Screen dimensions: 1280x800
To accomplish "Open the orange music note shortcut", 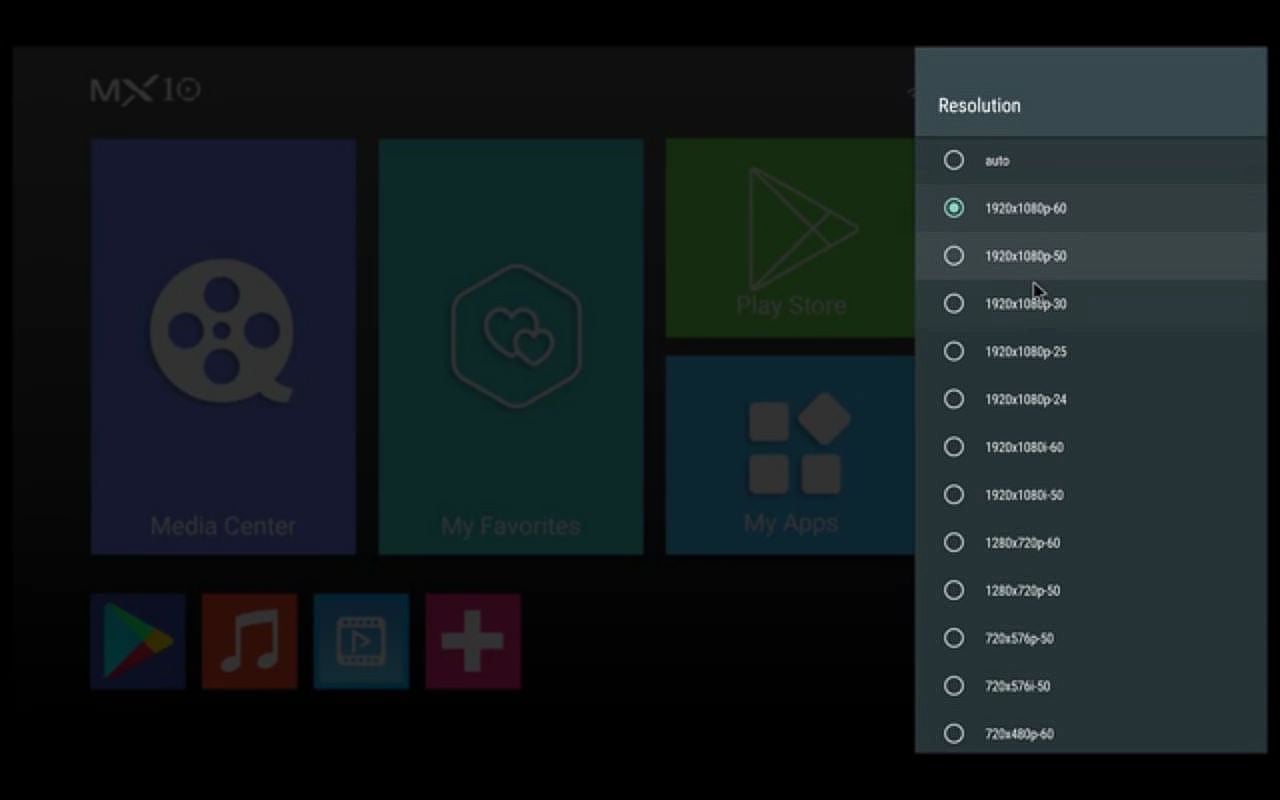I will click(x=250, y=642).
